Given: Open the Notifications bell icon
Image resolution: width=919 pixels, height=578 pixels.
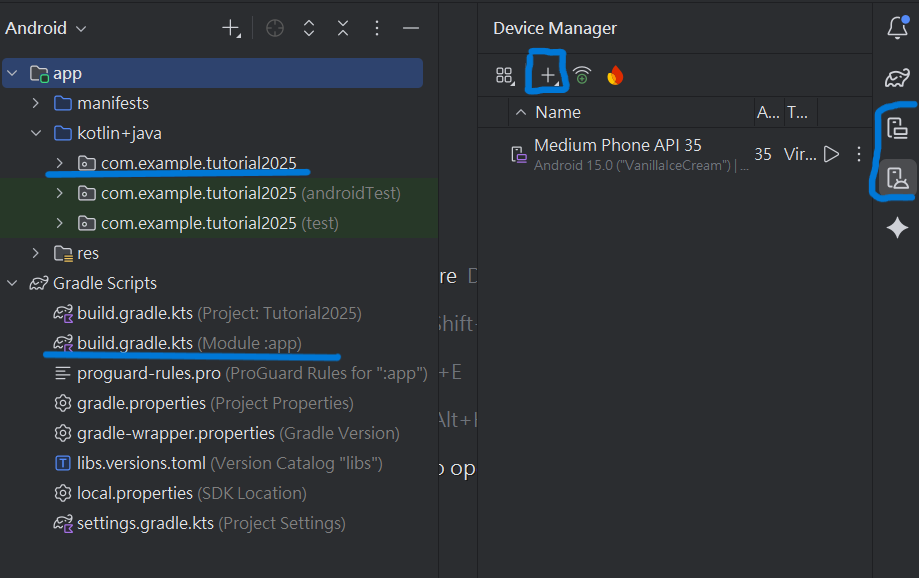Looking at the screenshot, I should coord(897,27).
